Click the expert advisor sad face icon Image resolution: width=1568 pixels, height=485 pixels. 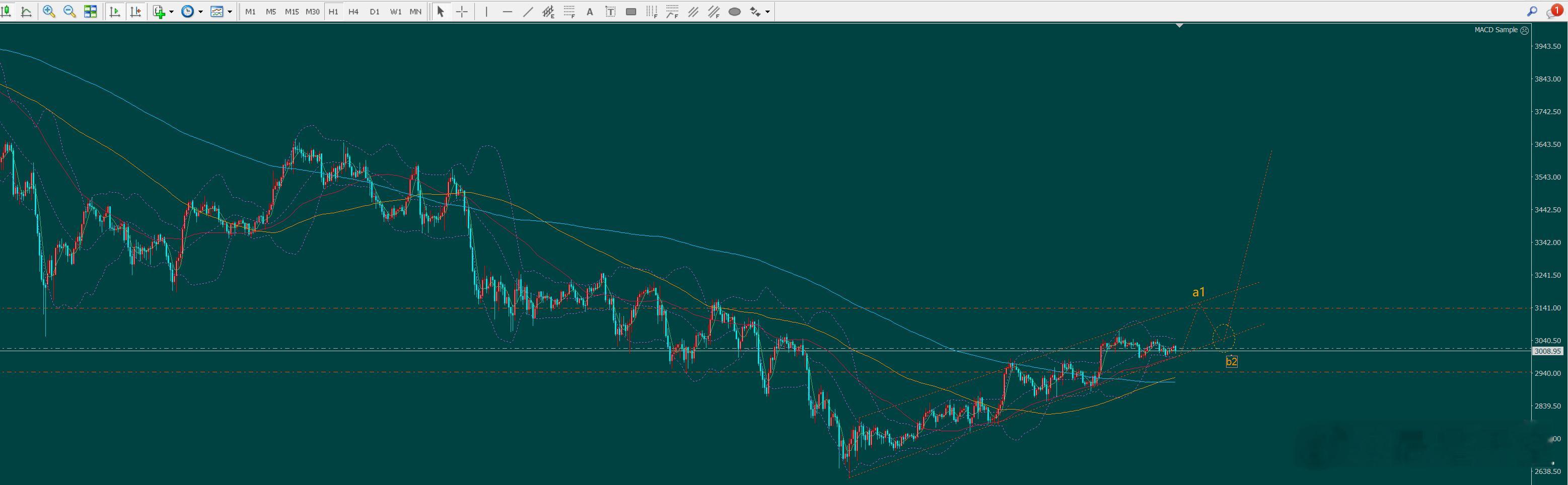pyautogui.click(x=1525, y=30)
